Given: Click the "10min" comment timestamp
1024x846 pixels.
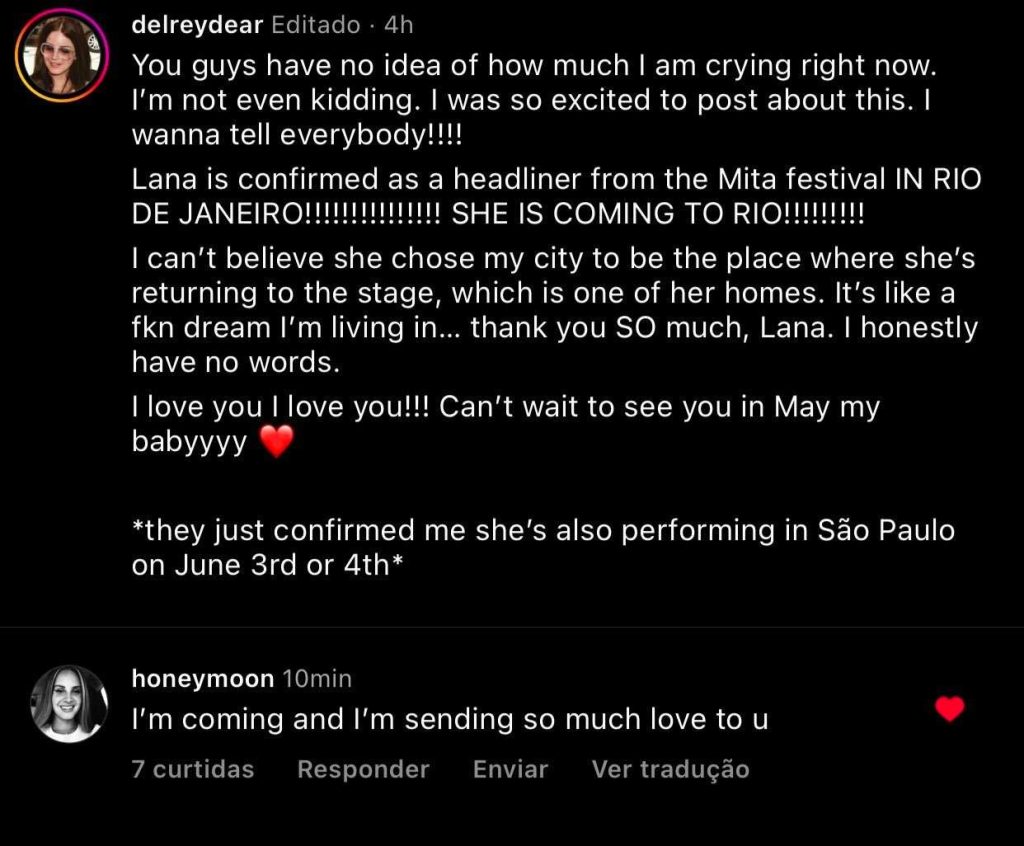Looking at the screenshot, I should point(317,679).
